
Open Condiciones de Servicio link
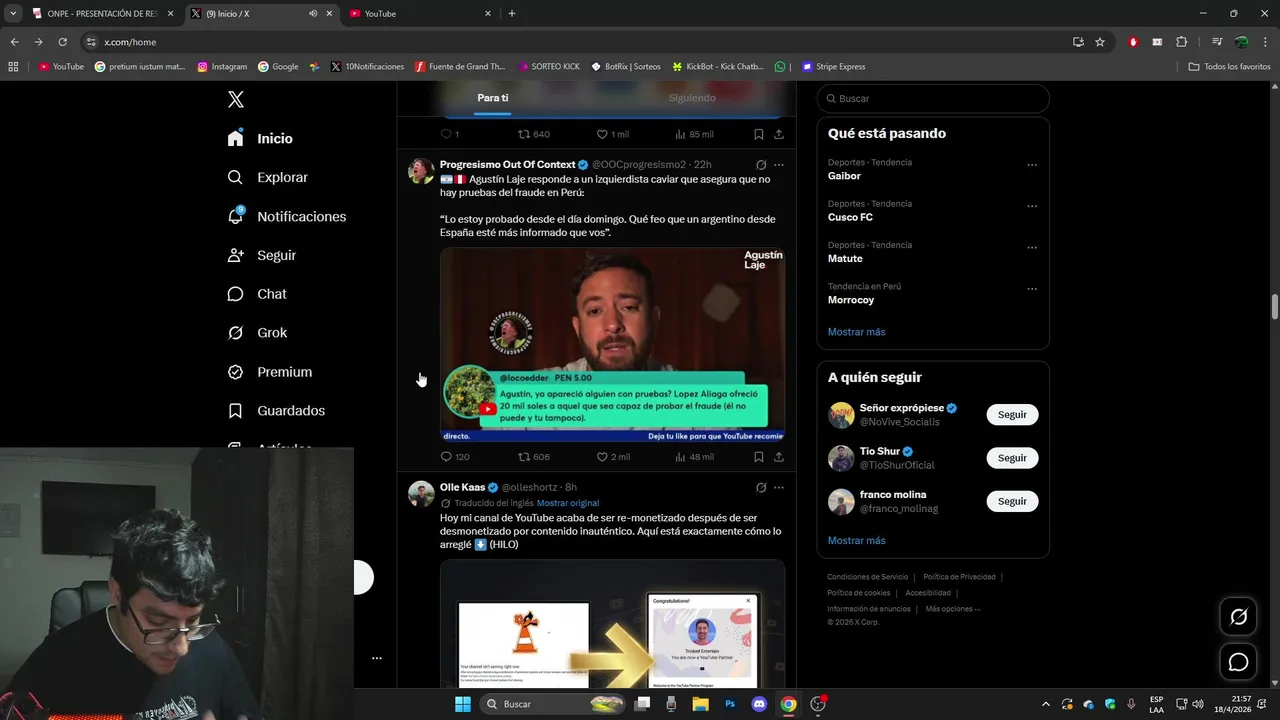[x=867, y=577]
